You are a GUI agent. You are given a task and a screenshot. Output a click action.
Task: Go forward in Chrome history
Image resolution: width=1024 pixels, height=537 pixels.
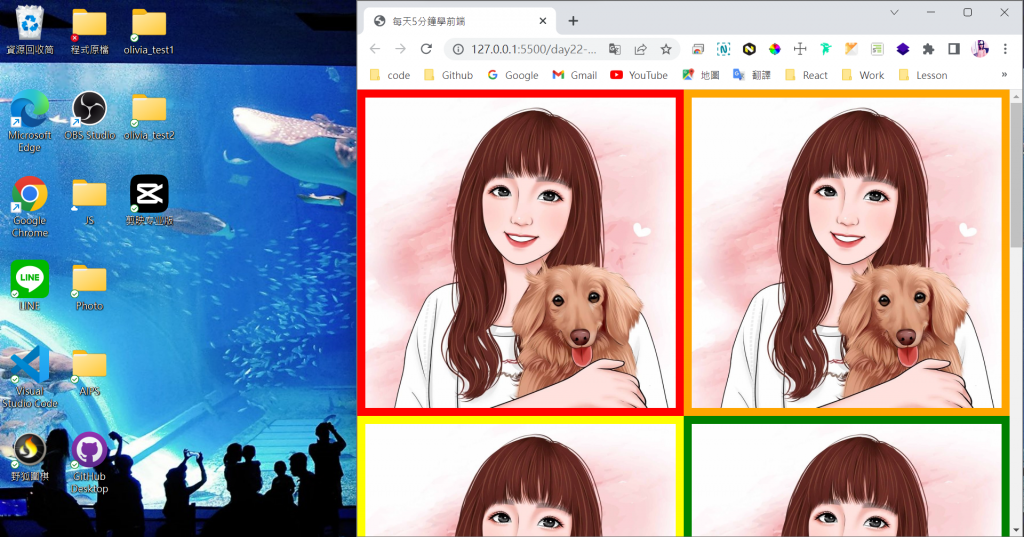click(400, 49)
